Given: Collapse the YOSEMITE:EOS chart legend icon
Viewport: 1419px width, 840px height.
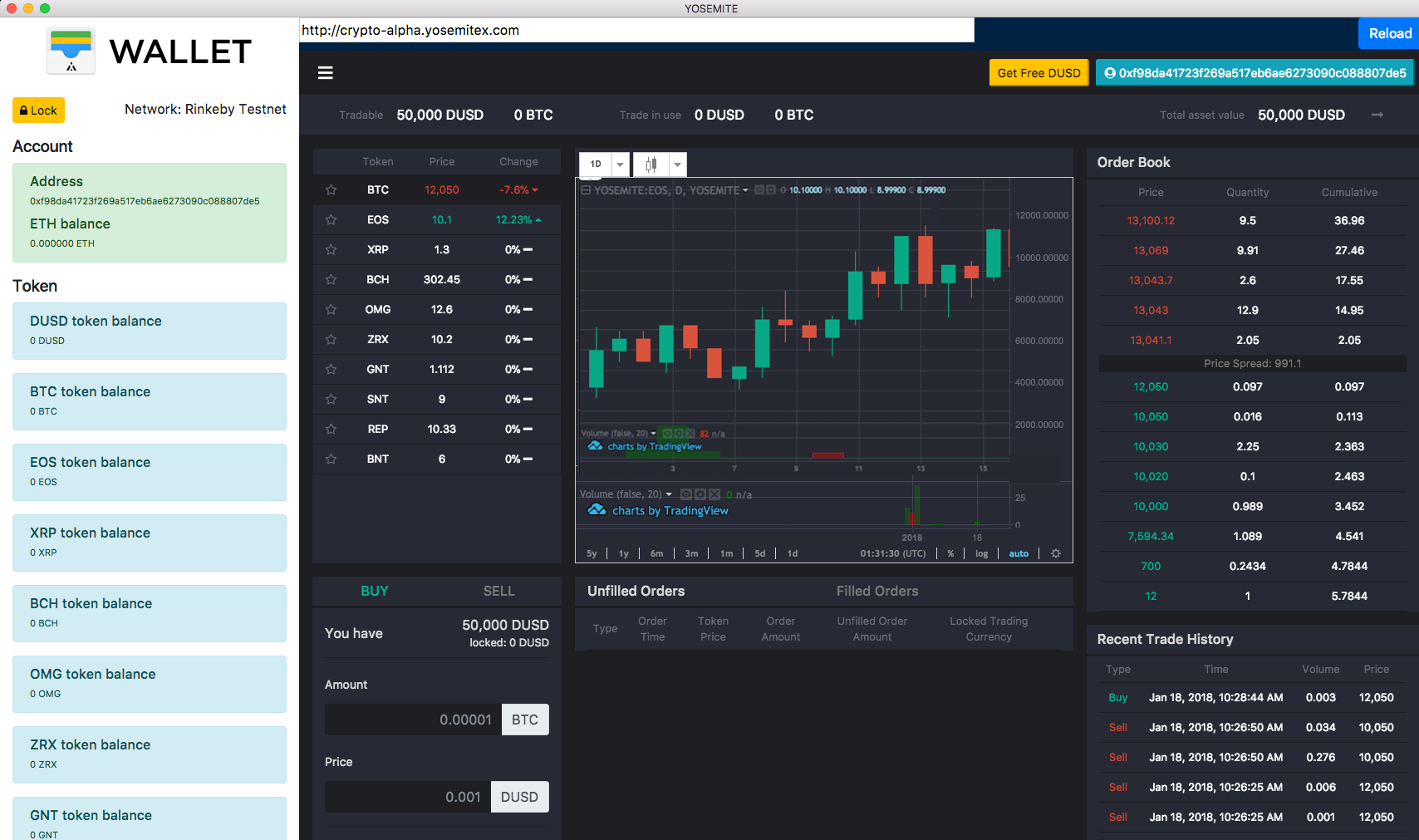Looking at the screenshot, I should [586, 190].
